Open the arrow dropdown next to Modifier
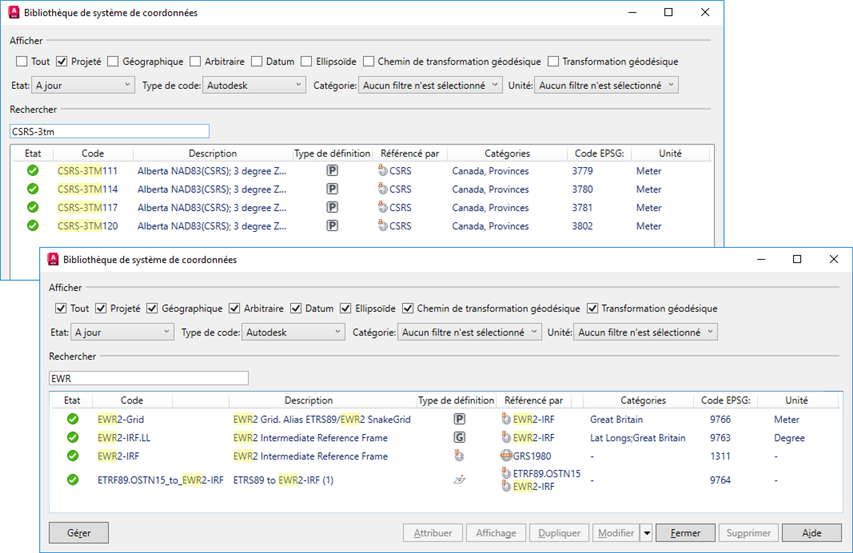 click(x=647, y=533)
